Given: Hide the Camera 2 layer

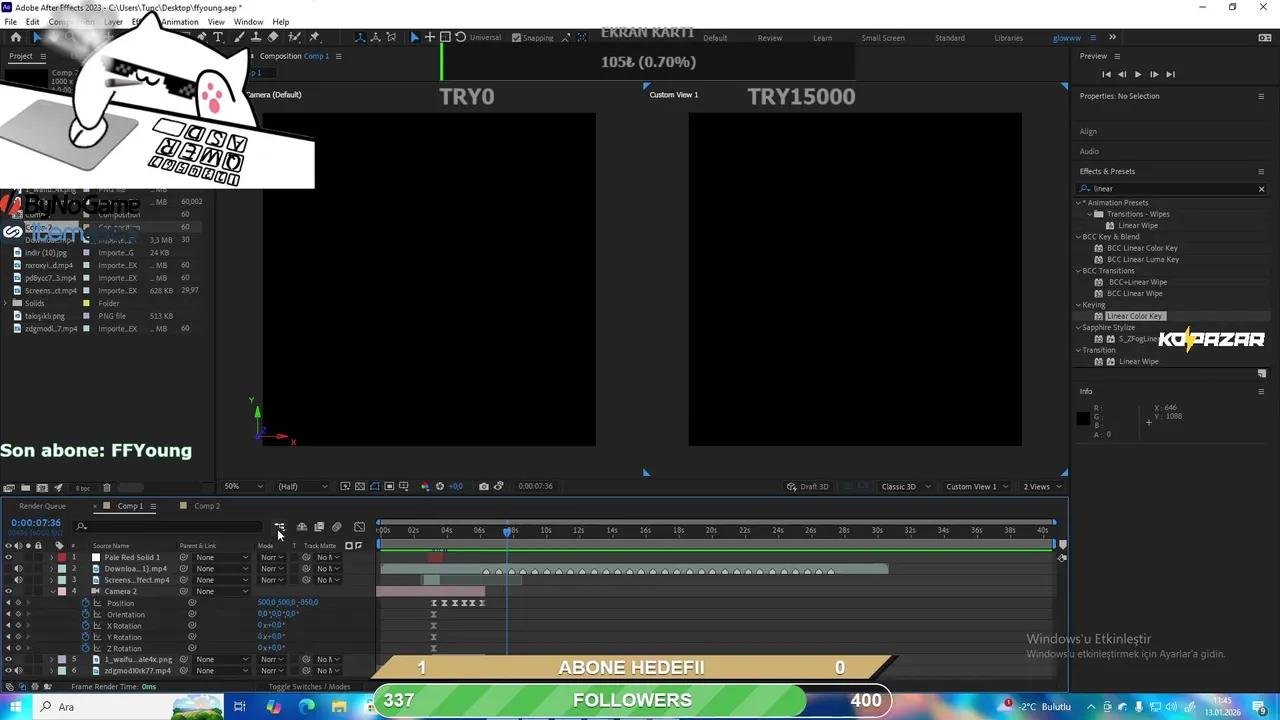Looking at the screenshot, I should [x=8, y=591].
